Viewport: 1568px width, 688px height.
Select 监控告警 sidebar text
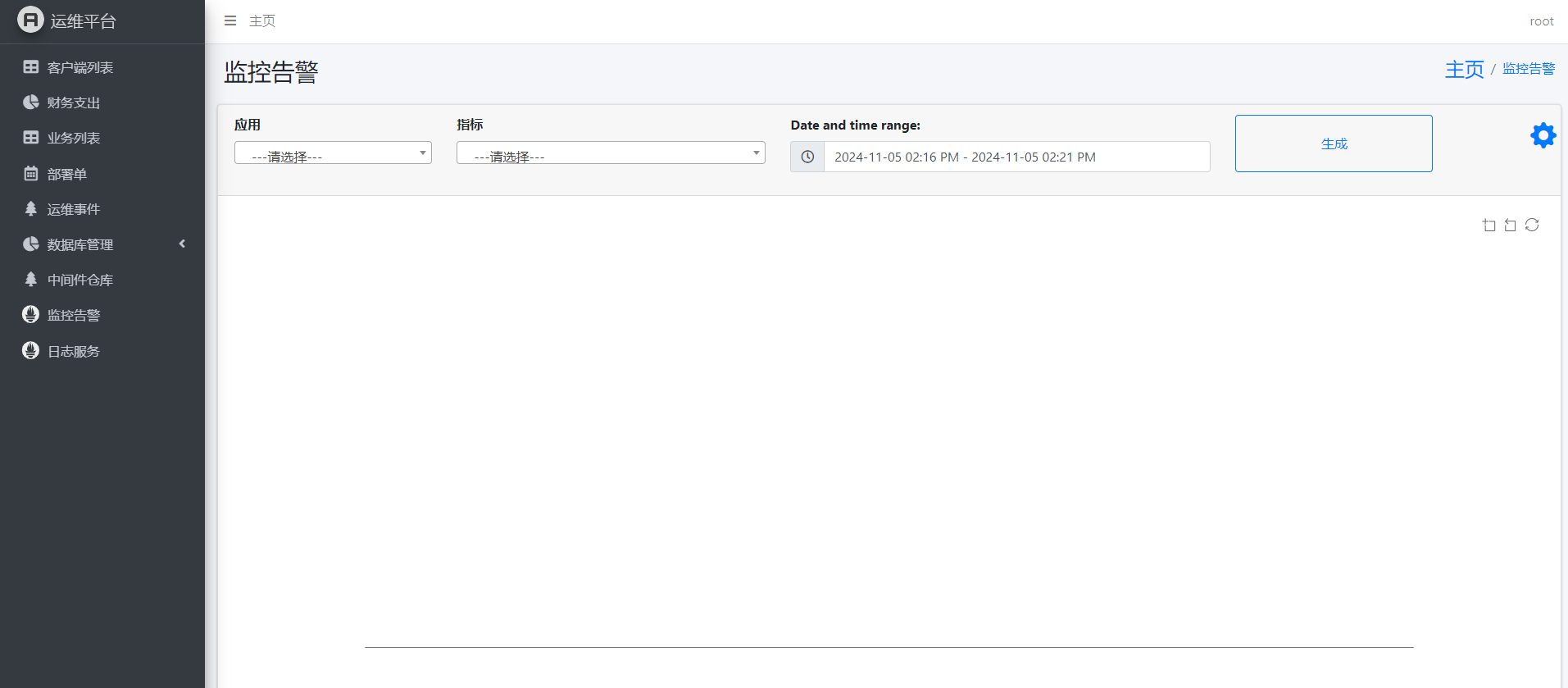tap(74, 315)
